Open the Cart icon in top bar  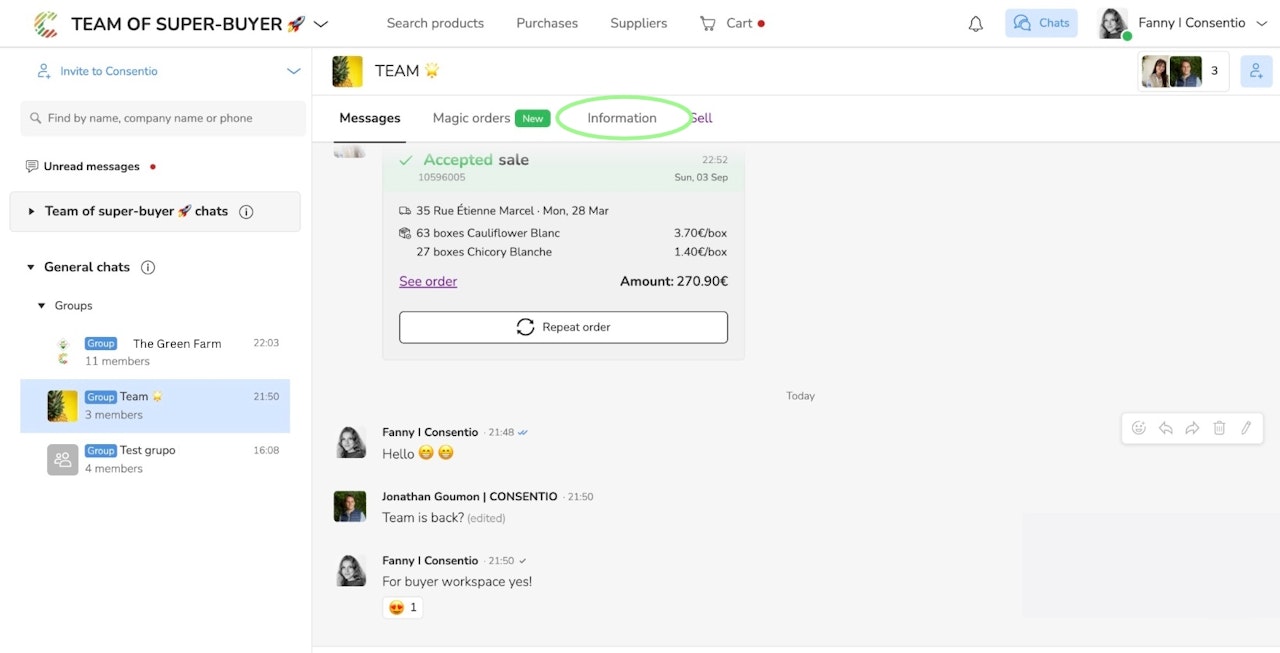(708, 23)
